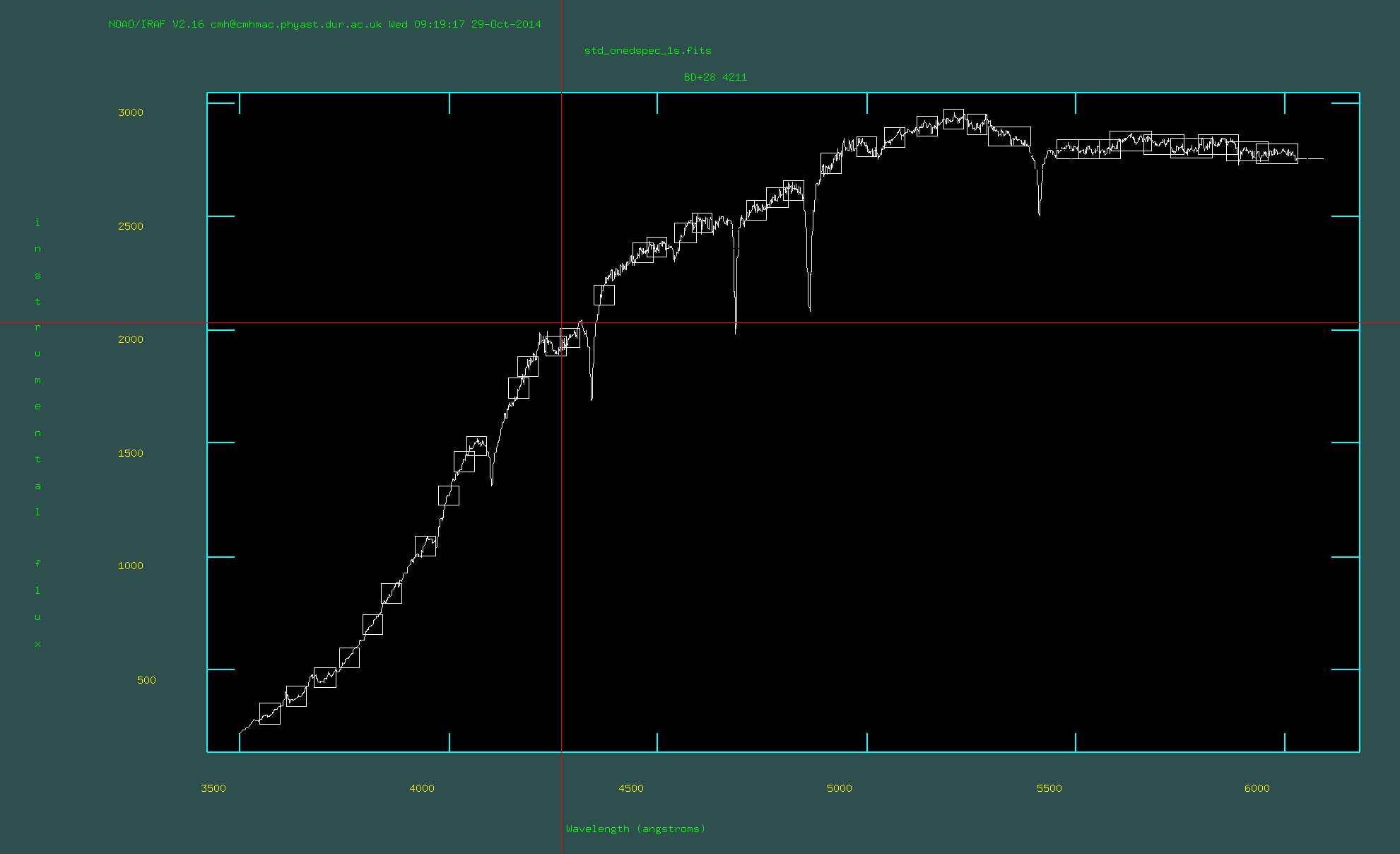Screen dimensions: 1400x854
Task: Click the 500 y-axis flux label
Action: click(146, 680)
